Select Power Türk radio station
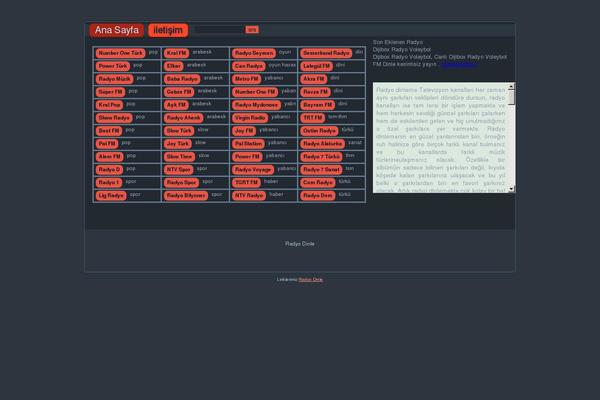The height and width of the screenshot is (400, 600). (x=113, y=66)
